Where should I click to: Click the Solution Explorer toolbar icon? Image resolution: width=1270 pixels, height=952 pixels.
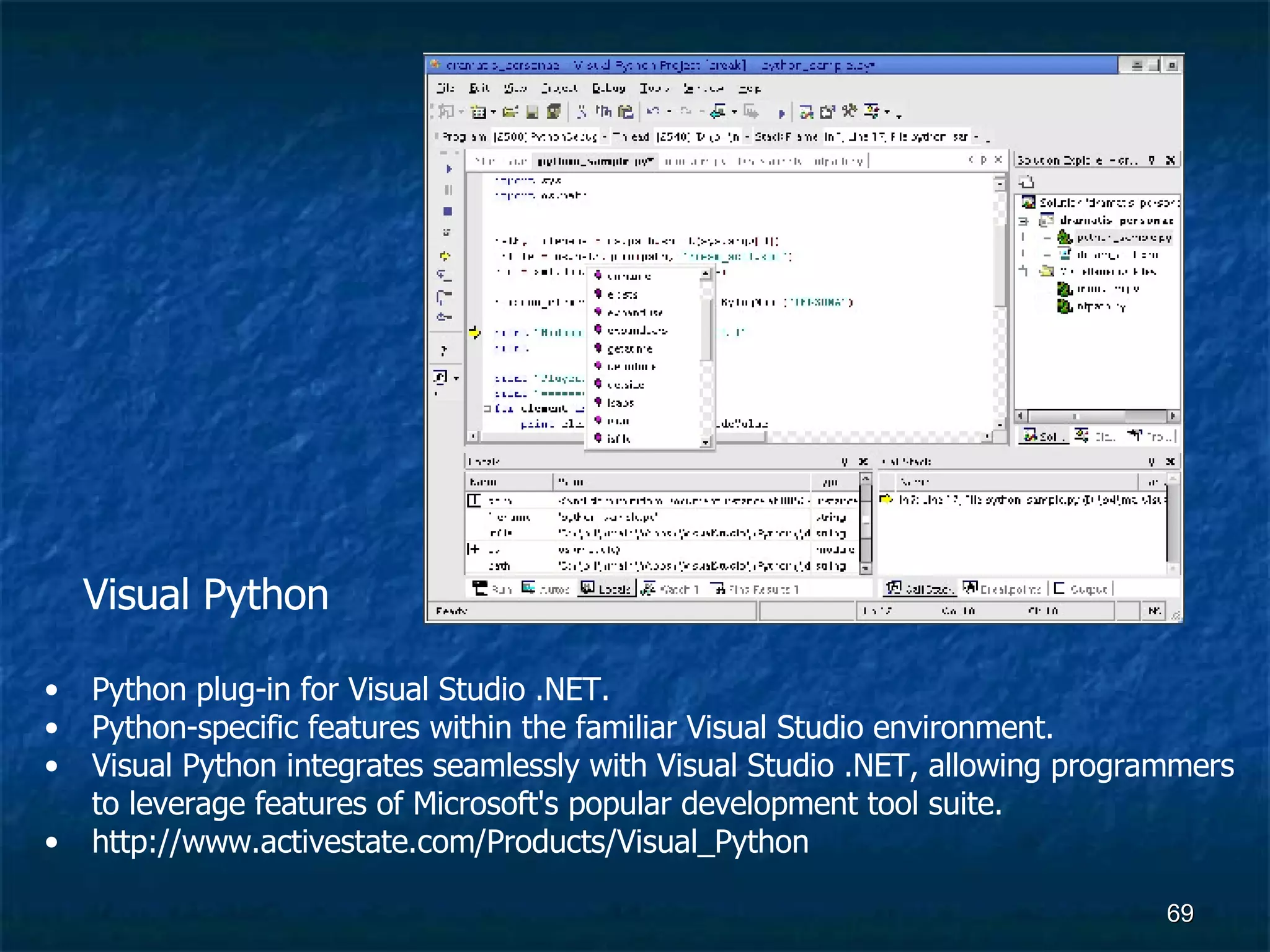[806, 112]
